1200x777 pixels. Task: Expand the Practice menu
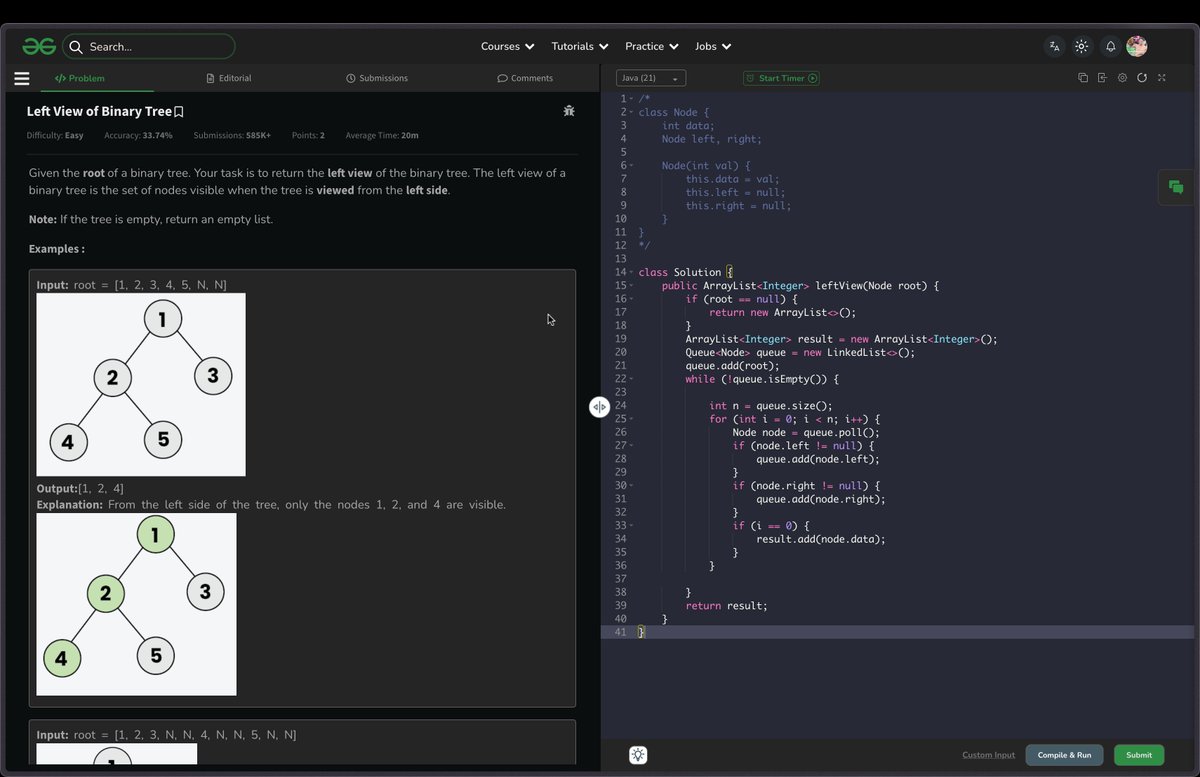pyautogui.click(x=651, y=46)
